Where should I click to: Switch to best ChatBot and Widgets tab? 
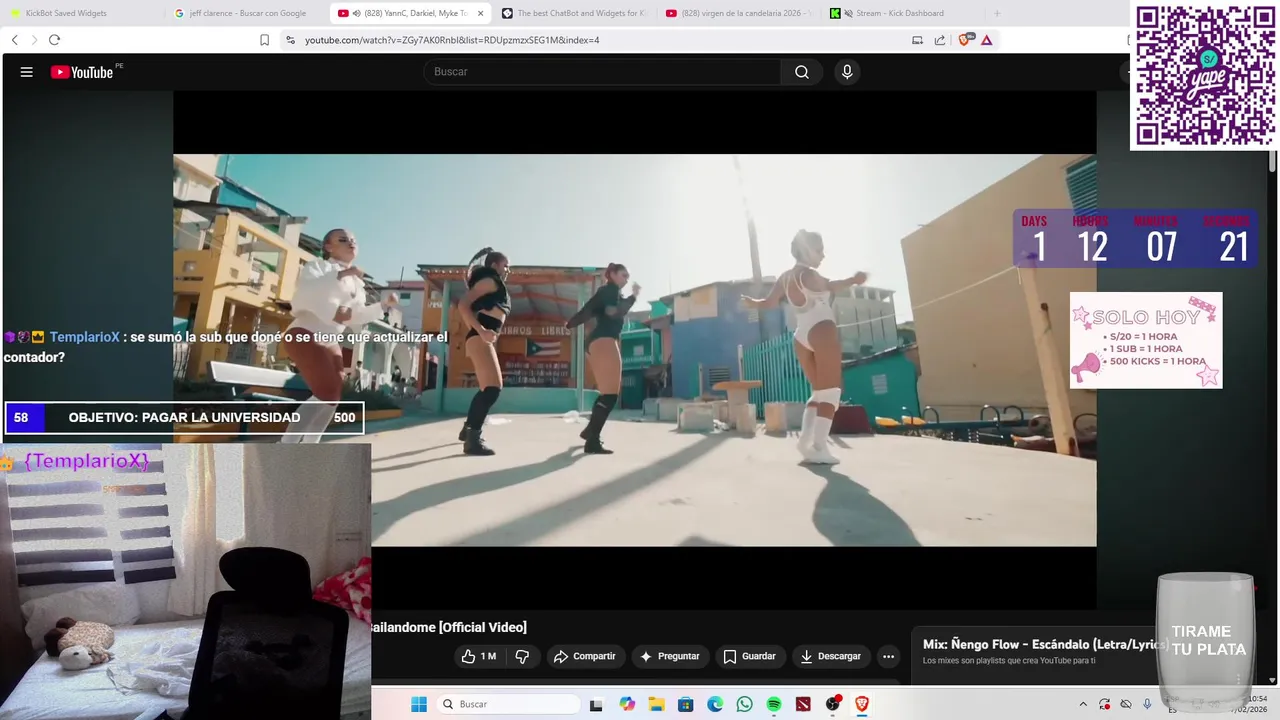click(x=575, y=13)
